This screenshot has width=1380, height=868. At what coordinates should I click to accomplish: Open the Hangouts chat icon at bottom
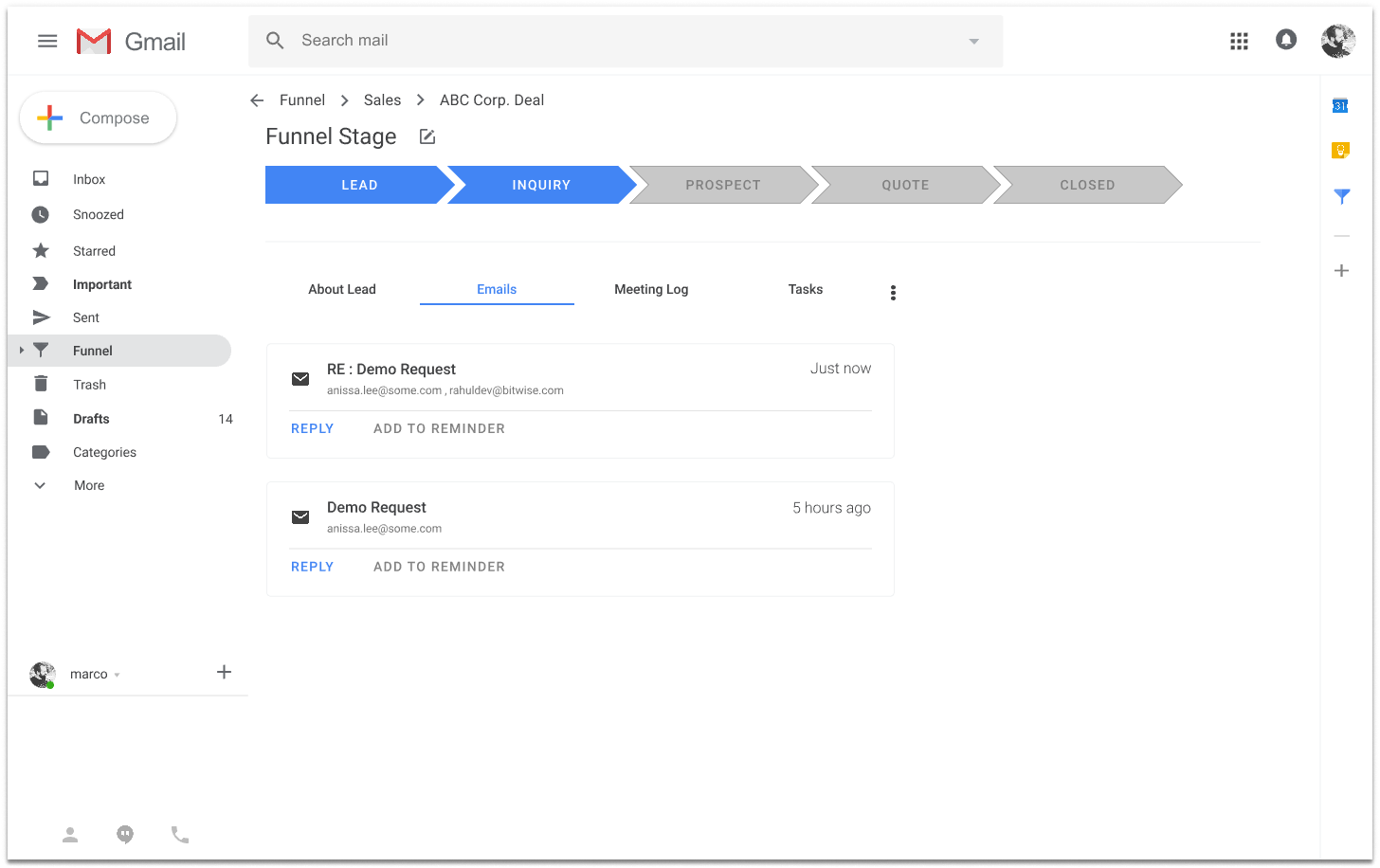[x=125, y=835]
